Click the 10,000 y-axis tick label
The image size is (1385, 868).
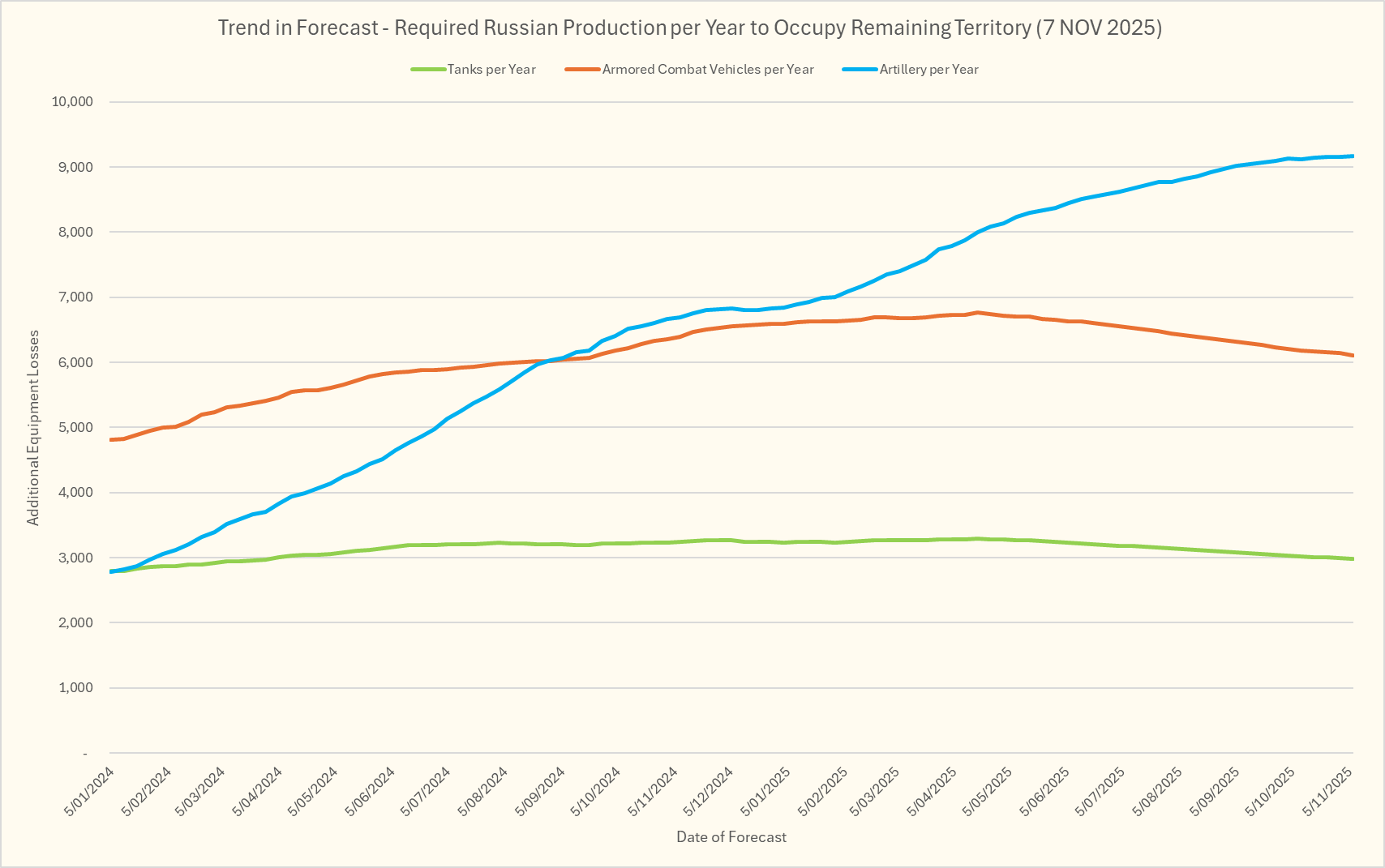tap(72, 102)
